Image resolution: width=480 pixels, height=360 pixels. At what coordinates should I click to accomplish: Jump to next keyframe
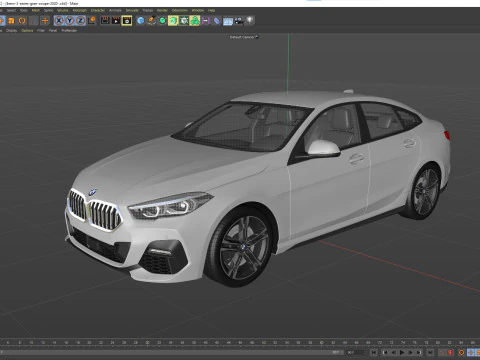point(419,352)
